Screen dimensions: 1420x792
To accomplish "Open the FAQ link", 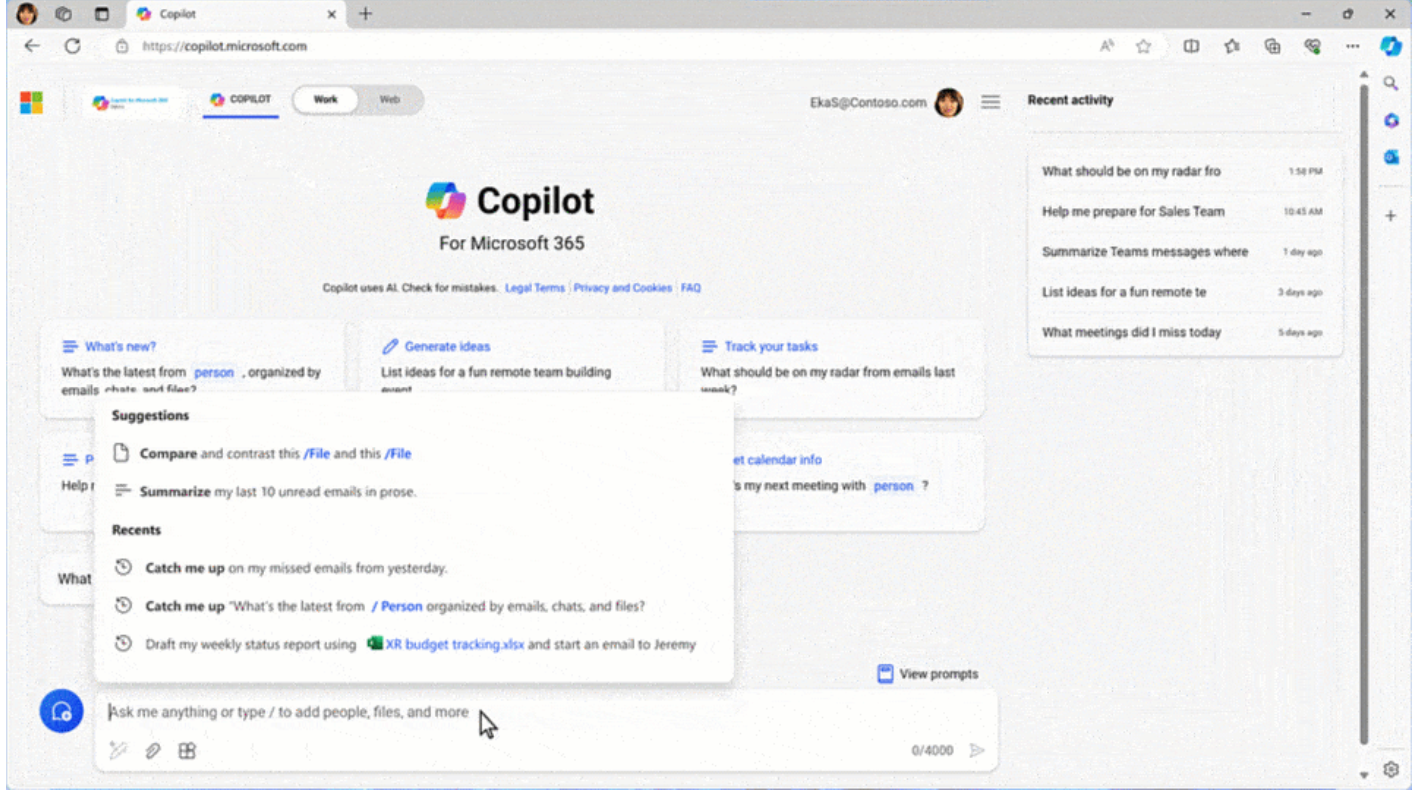I will 691,288.
